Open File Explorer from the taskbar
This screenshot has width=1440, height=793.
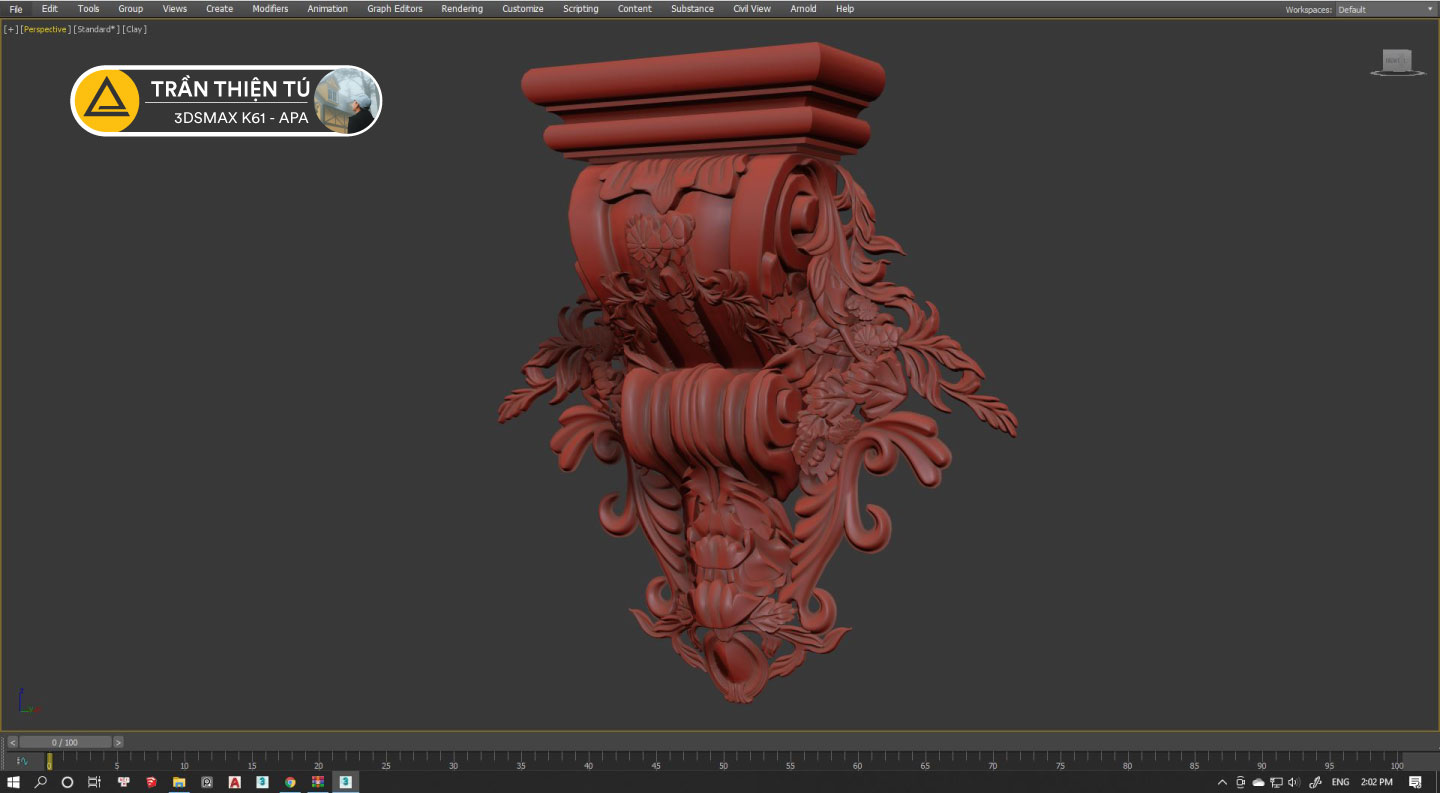179,782
